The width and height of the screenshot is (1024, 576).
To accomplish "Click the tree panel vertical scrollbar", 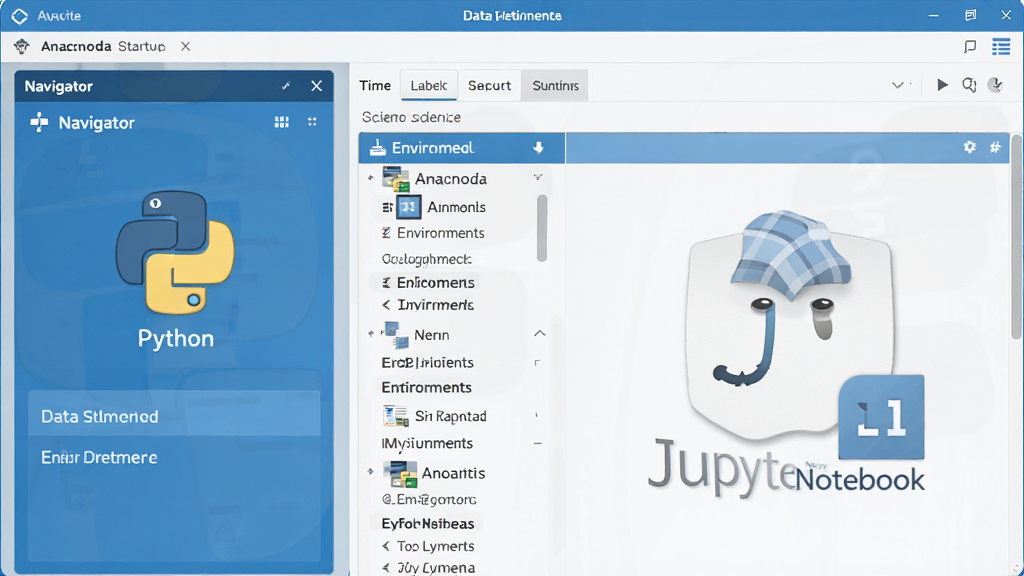I will tap(541, 229).
